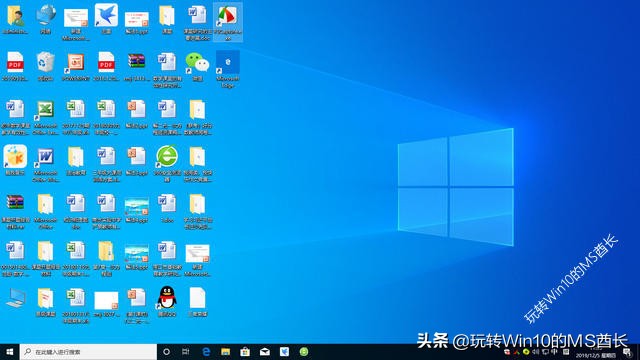Open File Explorer from the taskbar
The image size is (640, 360).
click(x=225, y=351)
